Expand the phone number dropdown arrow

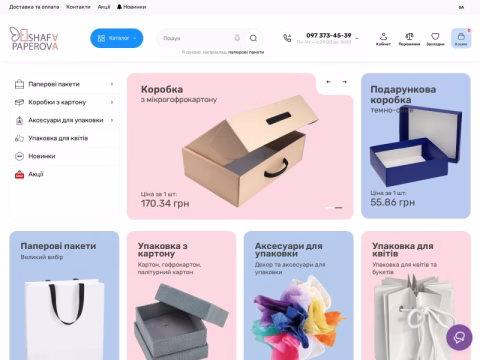pyautogui.click(x=357, y=38)
